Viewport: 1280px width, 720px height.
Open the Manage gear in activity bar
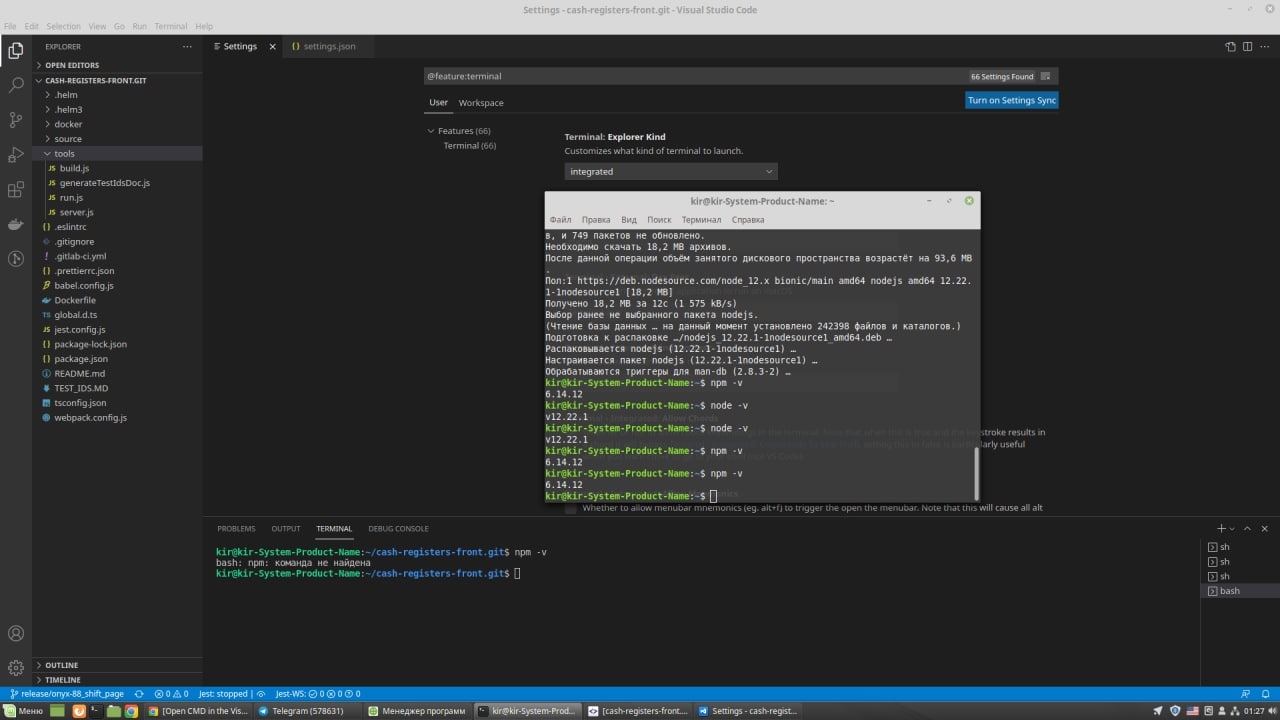pyautogui.click(x=16, y=667)
